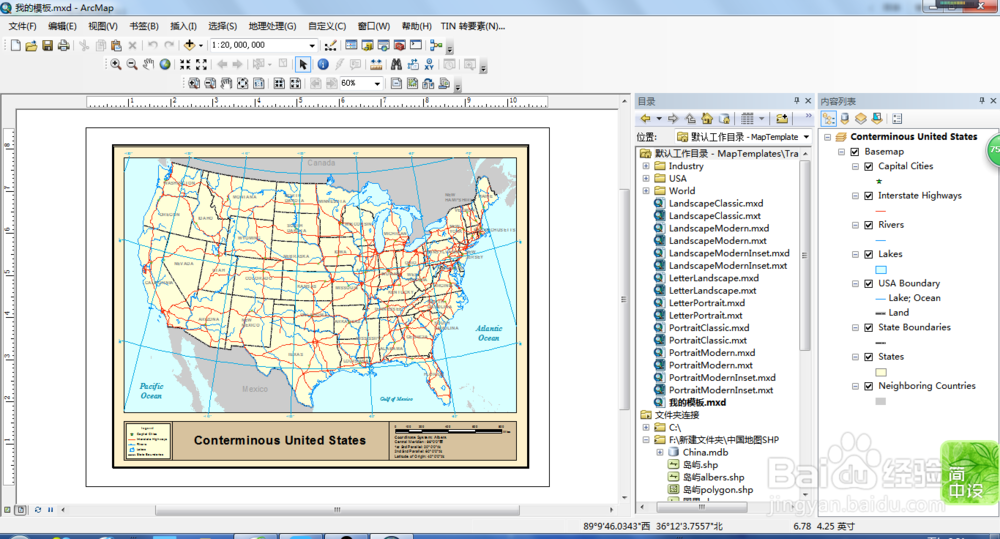The height and width of the screenshot is (539, 1000).
Task: Click the Neighboring Countries gray symbol swatch
Action: pos(881,402)
